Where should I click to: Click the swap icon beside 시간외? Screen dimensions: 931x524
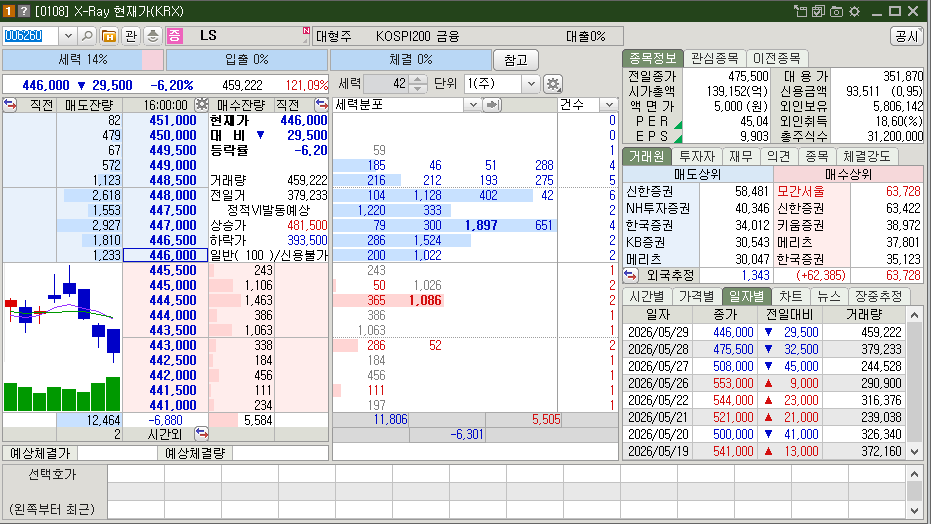point(201,434)
